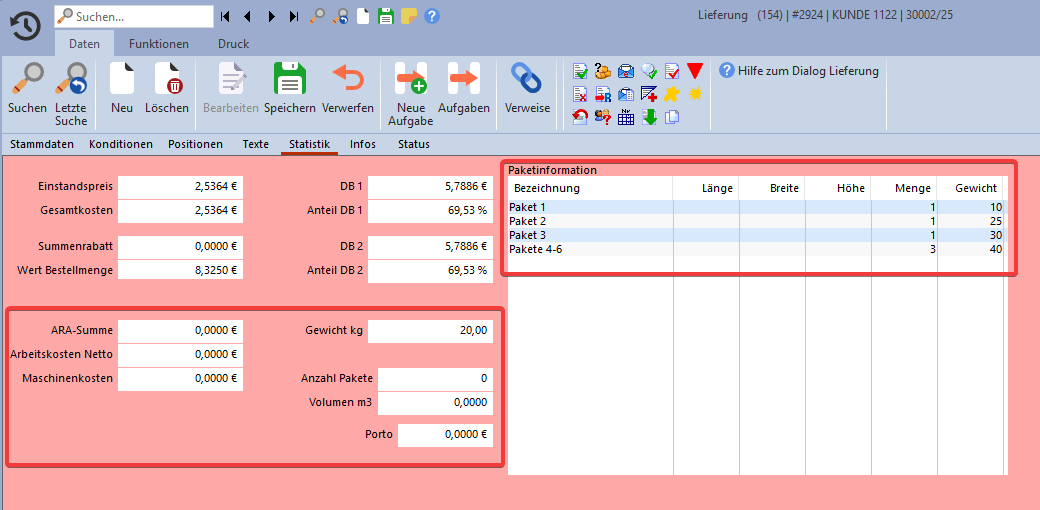Click into the Suchen search field
Screen dimensions: 1040x510
pos(140,16)
